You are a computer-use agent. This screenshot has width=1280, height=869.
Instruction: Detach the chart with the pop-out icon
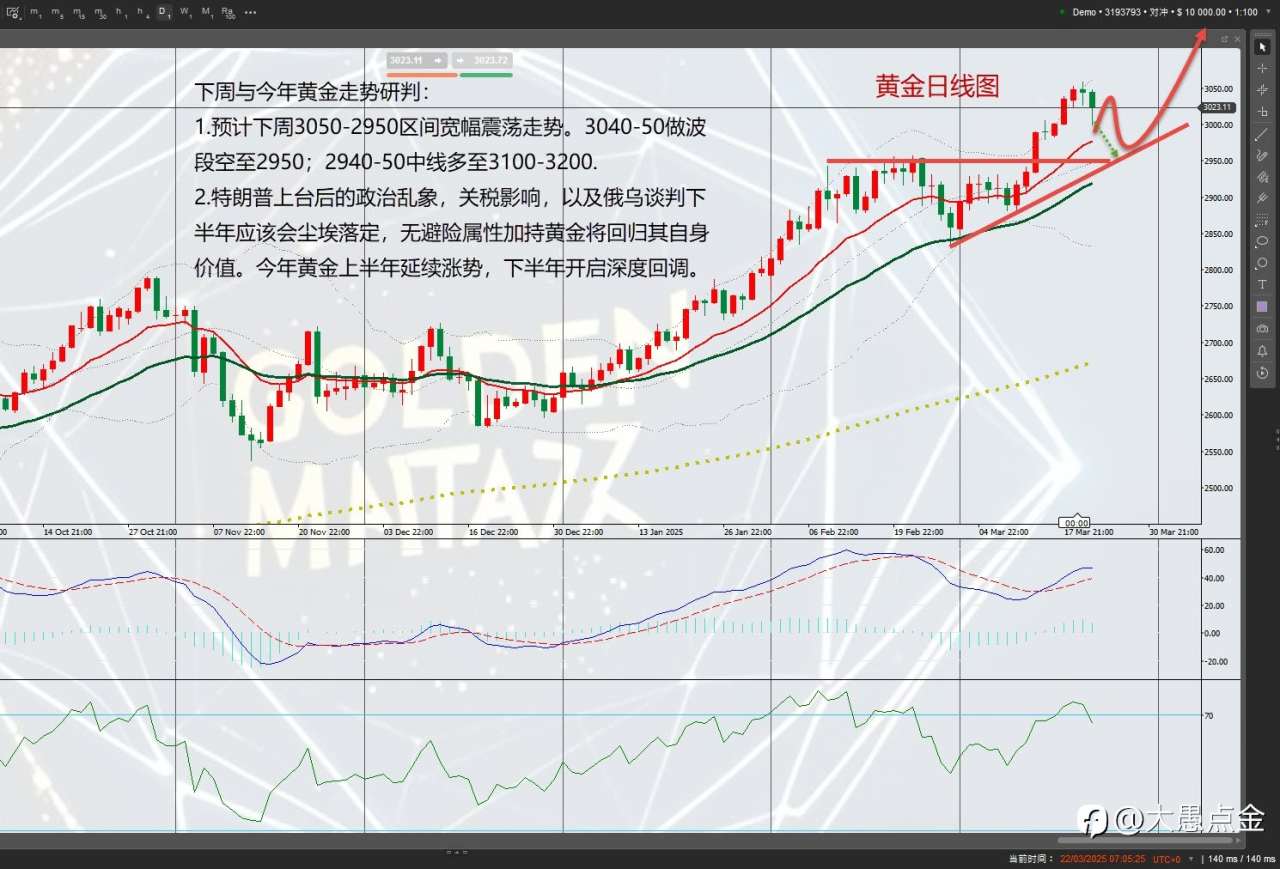pos(1225,39)
